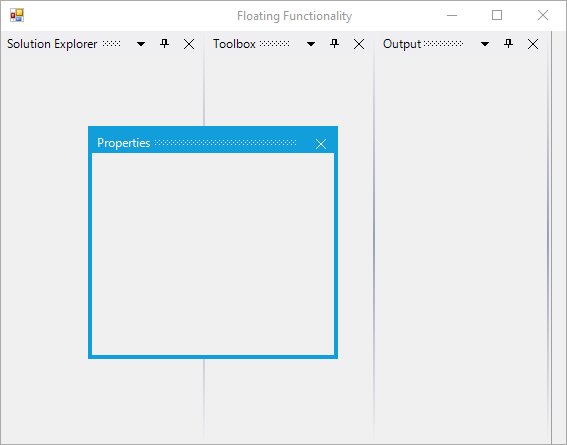The height and width of the screenshot is (445, 567).
Task: Toggle the Toolbox auto-hide pin
Action: [334, 44]
